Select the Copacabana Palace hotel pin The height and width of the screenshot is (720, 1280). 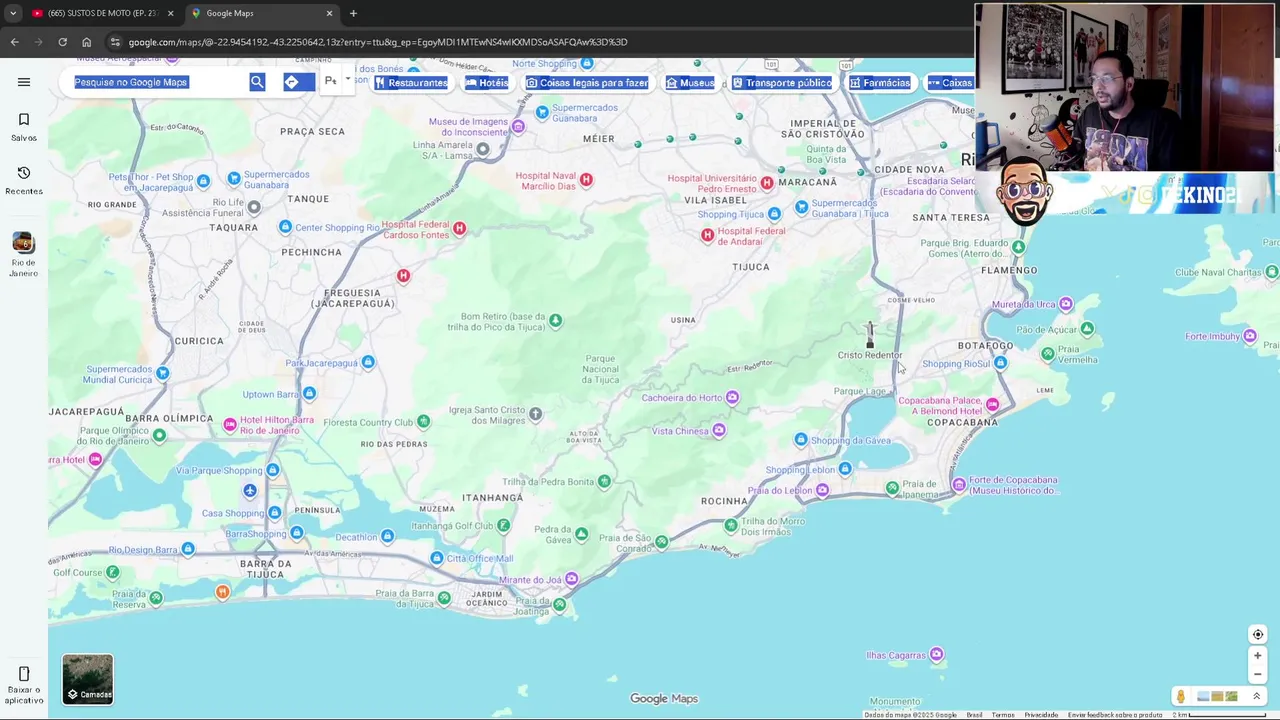[x=992, y=405]
